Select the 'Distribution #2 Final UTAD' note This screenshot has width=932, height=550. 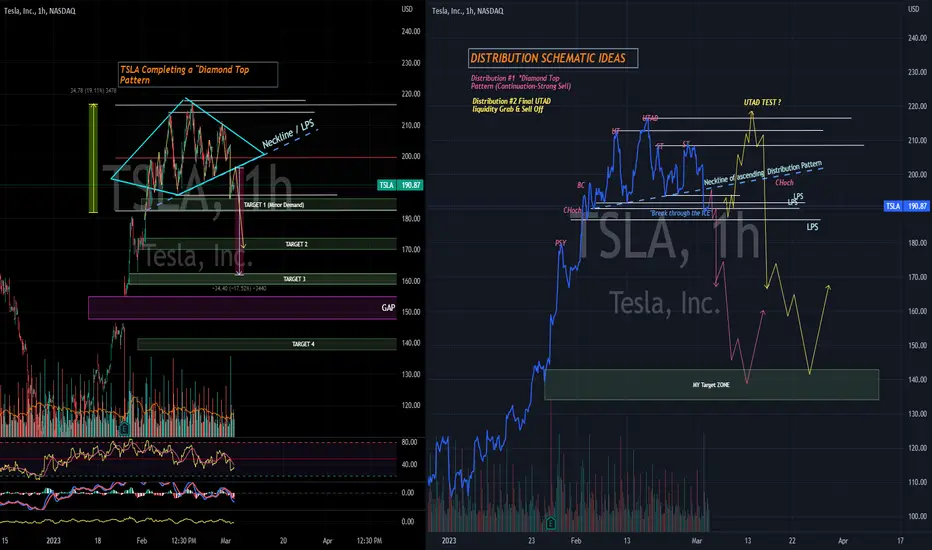coord(511,105)
